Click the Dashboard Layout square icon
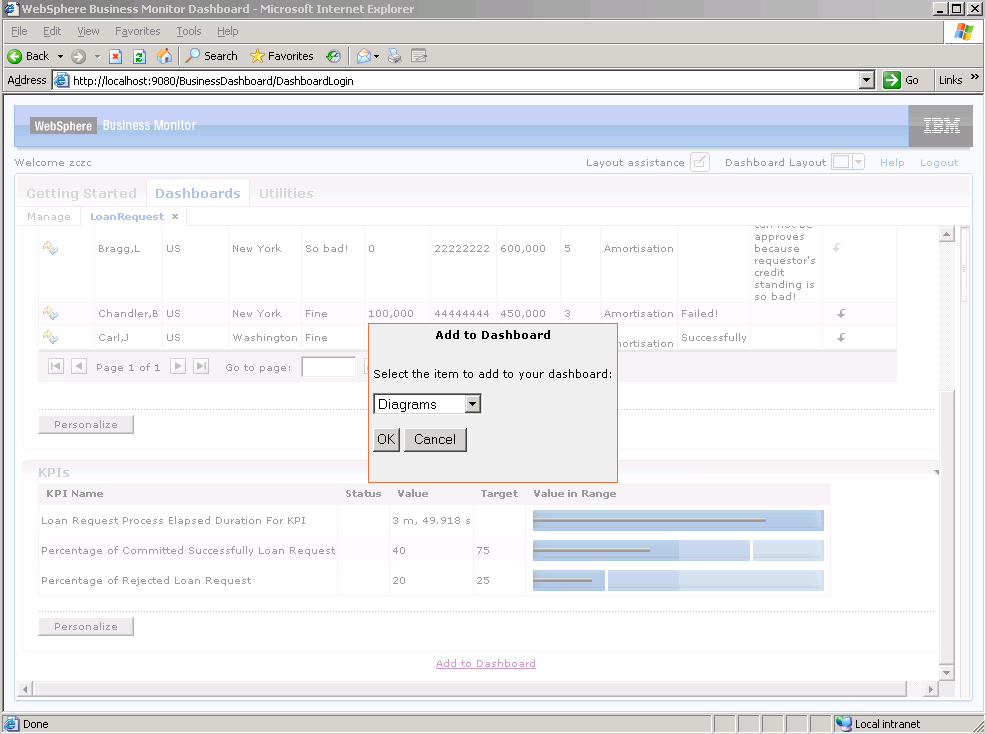This screenshot has width=987, height=734. [x=841, y=162]
